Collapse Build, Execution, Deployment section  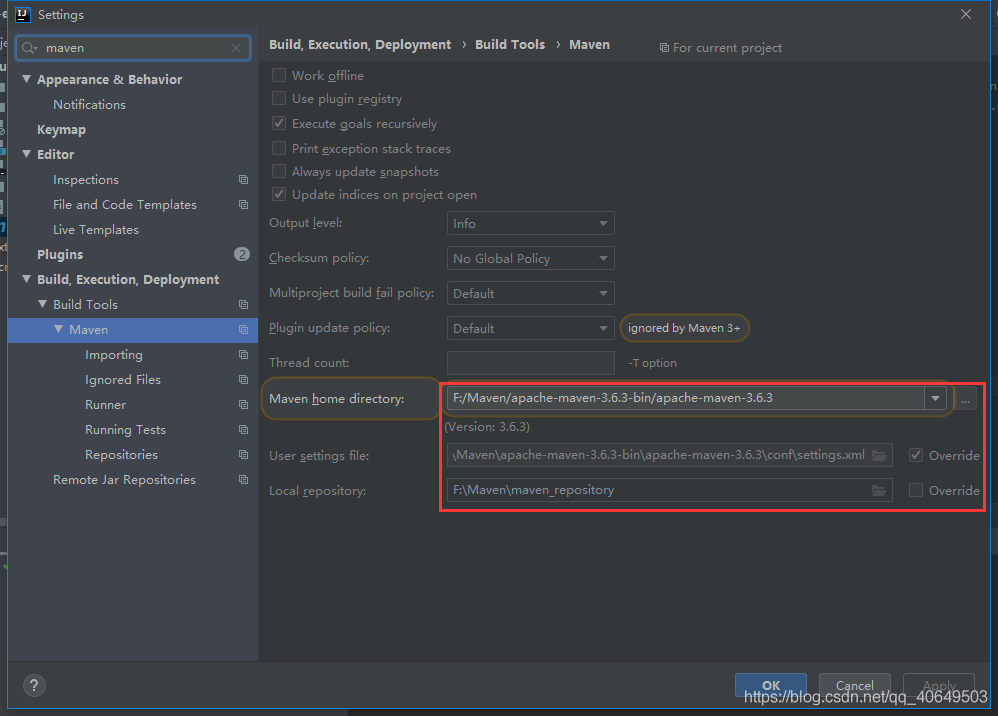click(x=27, y=279)
